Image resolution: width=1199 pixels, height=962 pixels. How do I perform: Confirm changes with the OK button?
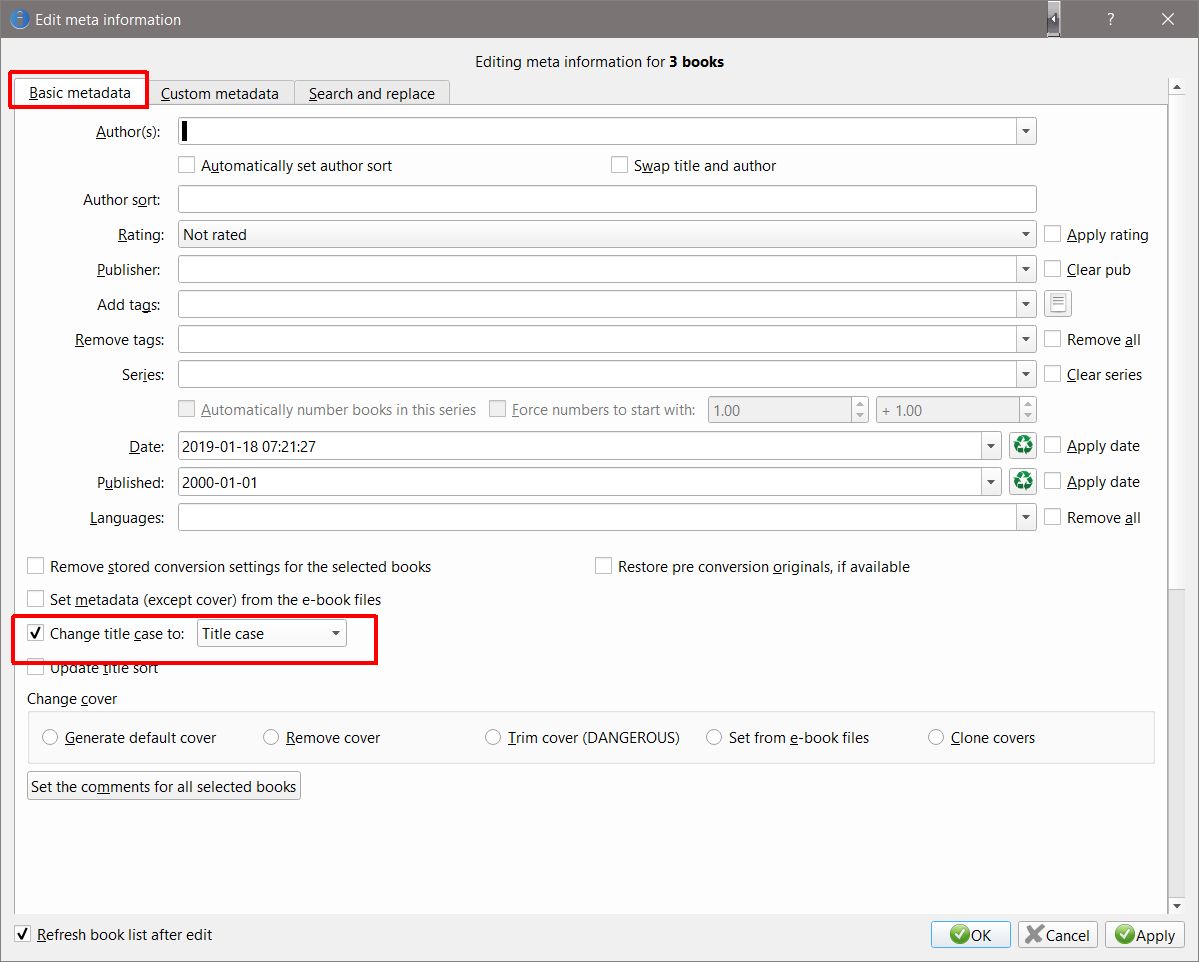point(970,934)
